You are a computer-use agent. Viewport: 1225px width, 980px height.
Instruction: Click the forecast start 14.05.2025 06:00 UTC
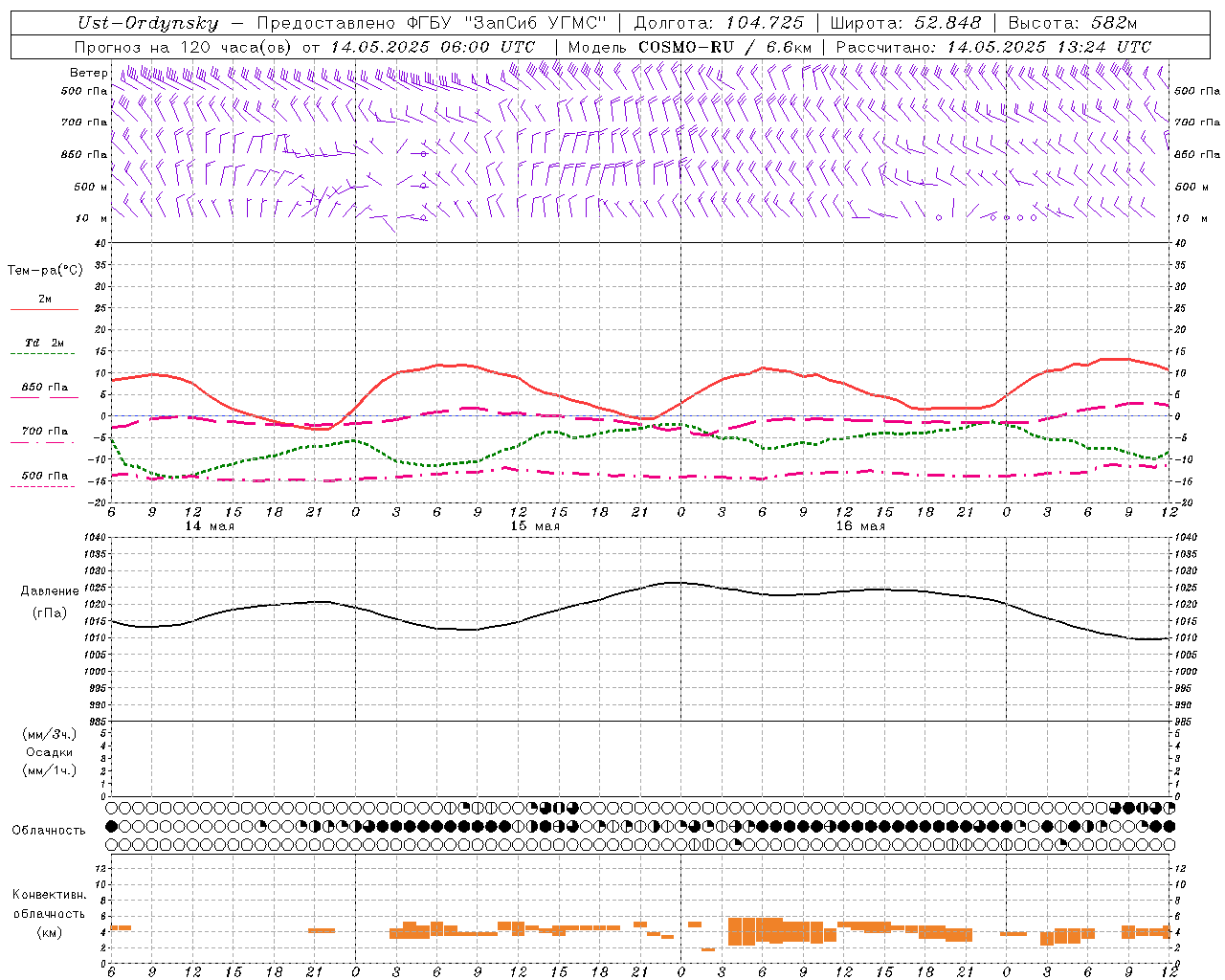pyautogui.click(x=433, y=47)
